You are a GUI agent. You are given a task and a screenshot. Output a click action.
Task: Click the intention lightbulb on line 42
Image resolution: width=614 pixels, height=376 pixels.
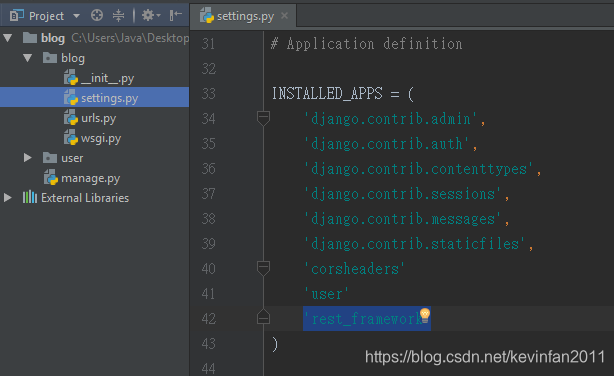click(x=425, y=315)
